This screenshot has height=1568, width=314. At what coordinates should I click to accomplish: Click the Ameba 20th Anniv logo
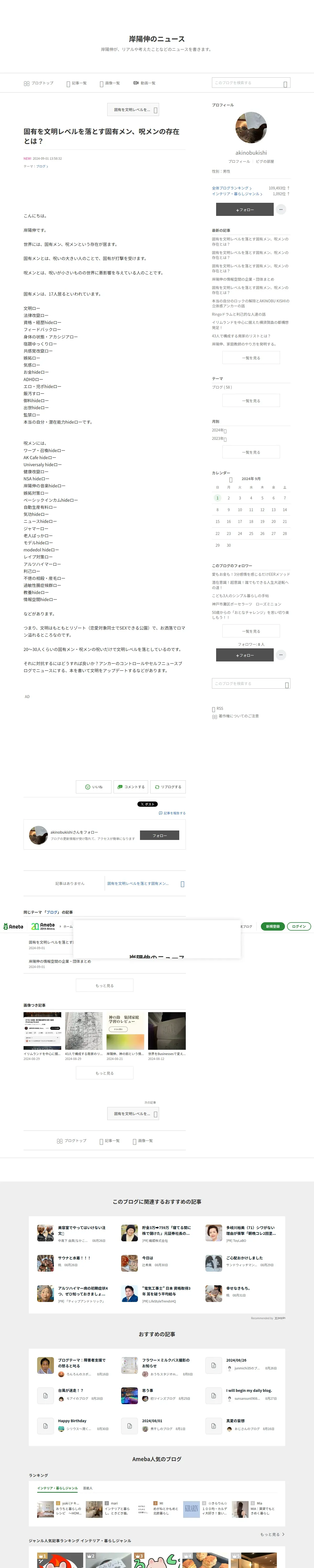tap(43, 926)
